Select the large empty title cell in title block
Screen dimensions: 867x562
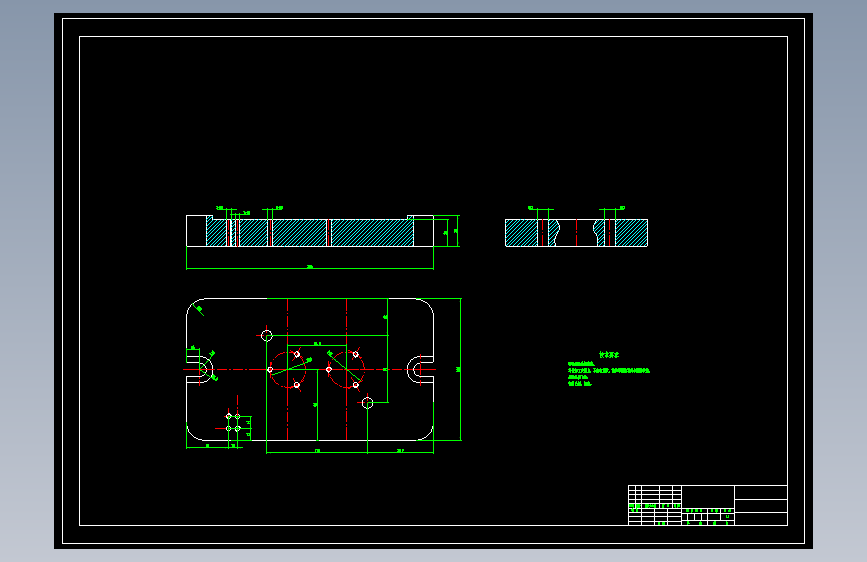point(708,496)
